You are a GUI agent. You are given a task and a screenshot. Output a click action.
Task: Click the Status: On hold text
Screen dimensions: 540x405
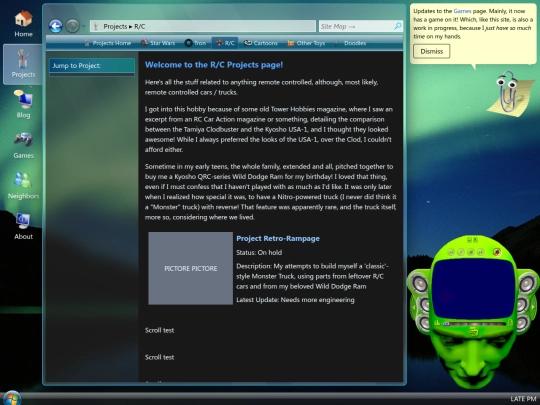(x=259, y=252)
